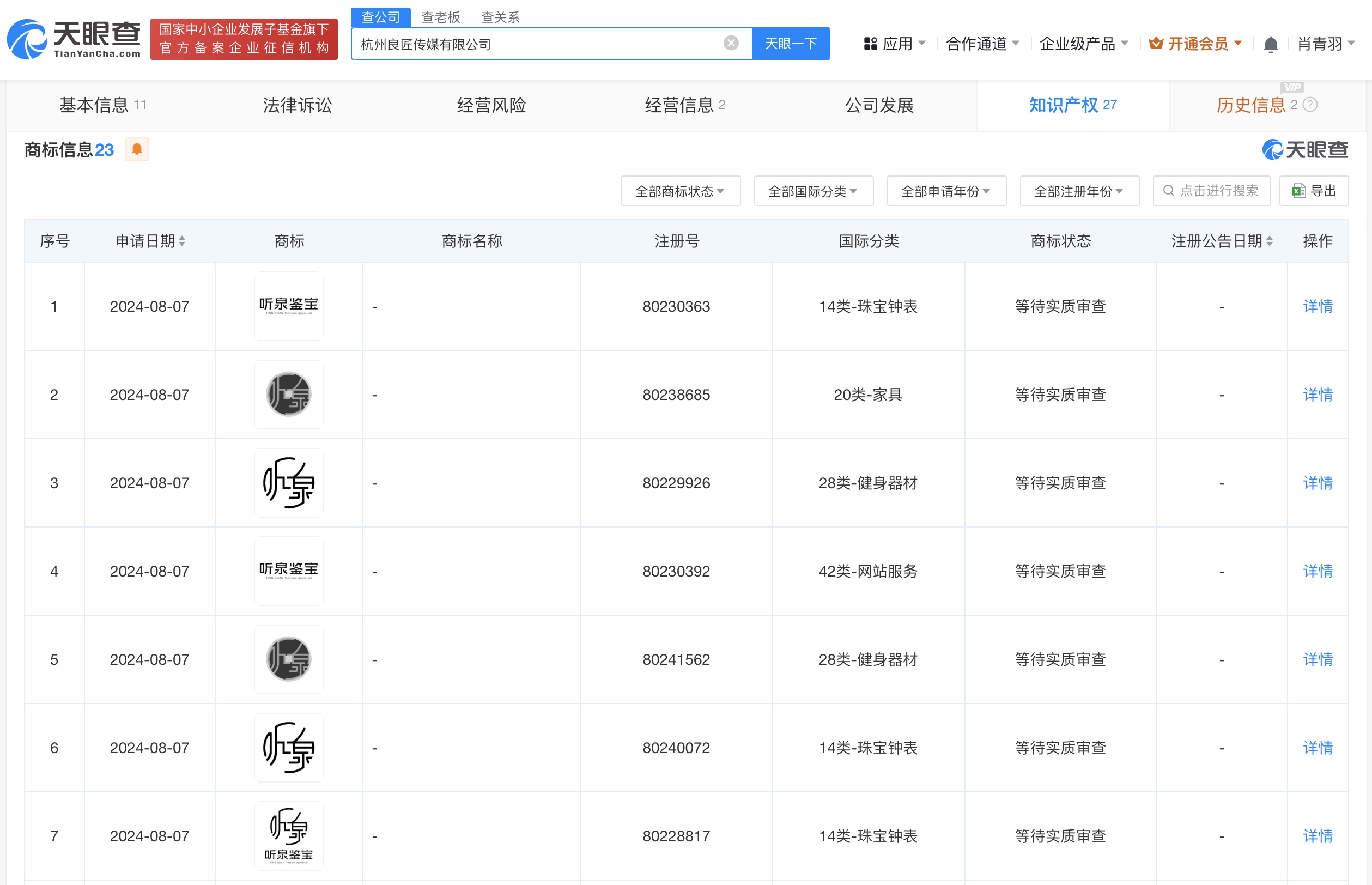
Task: Click the history info help question icon
Action: (x=1310, y=105)
